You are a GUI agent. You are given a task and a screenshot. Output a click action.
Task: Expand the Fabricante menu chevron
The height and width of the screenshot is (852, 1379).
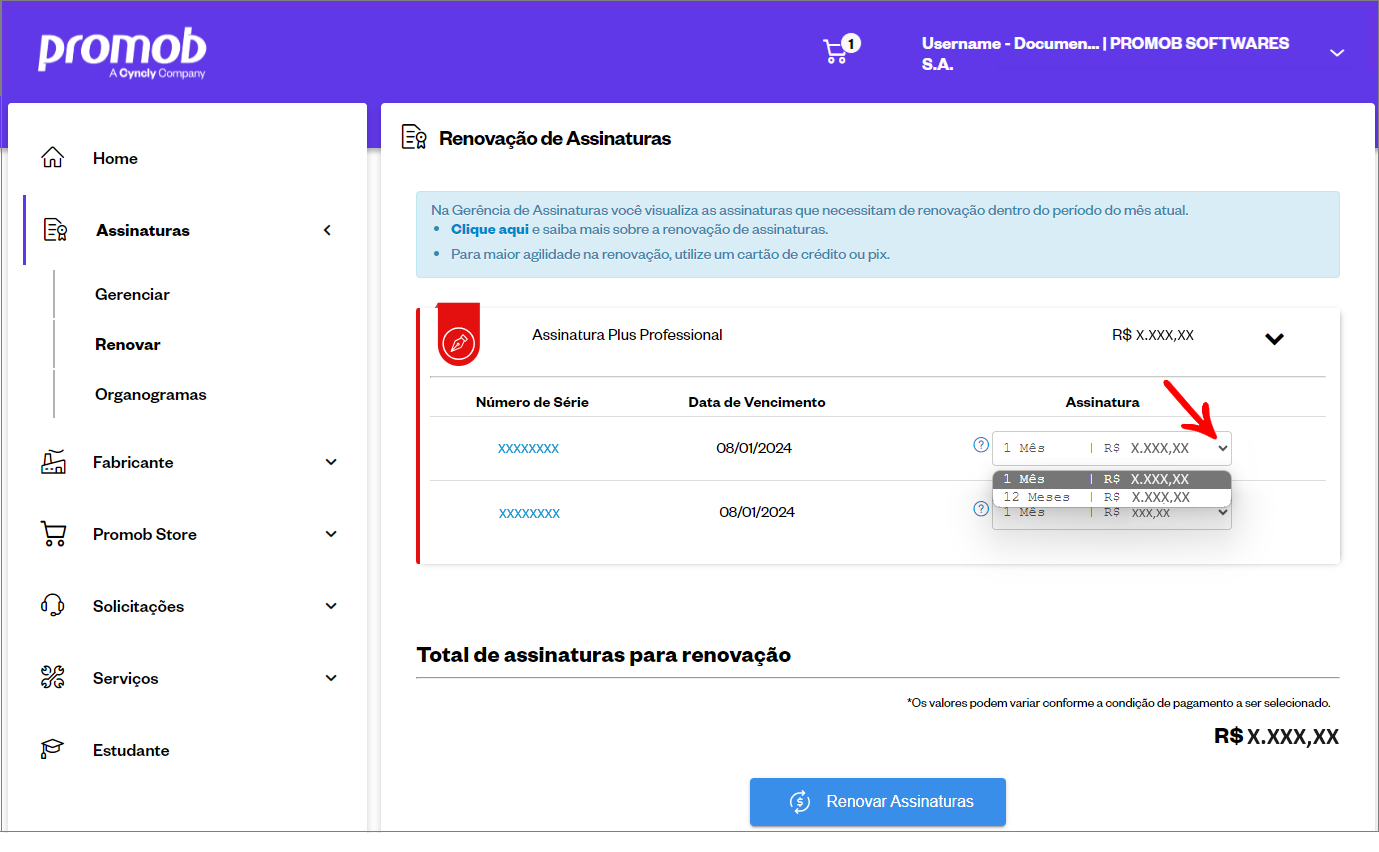(x=331, y=462)
